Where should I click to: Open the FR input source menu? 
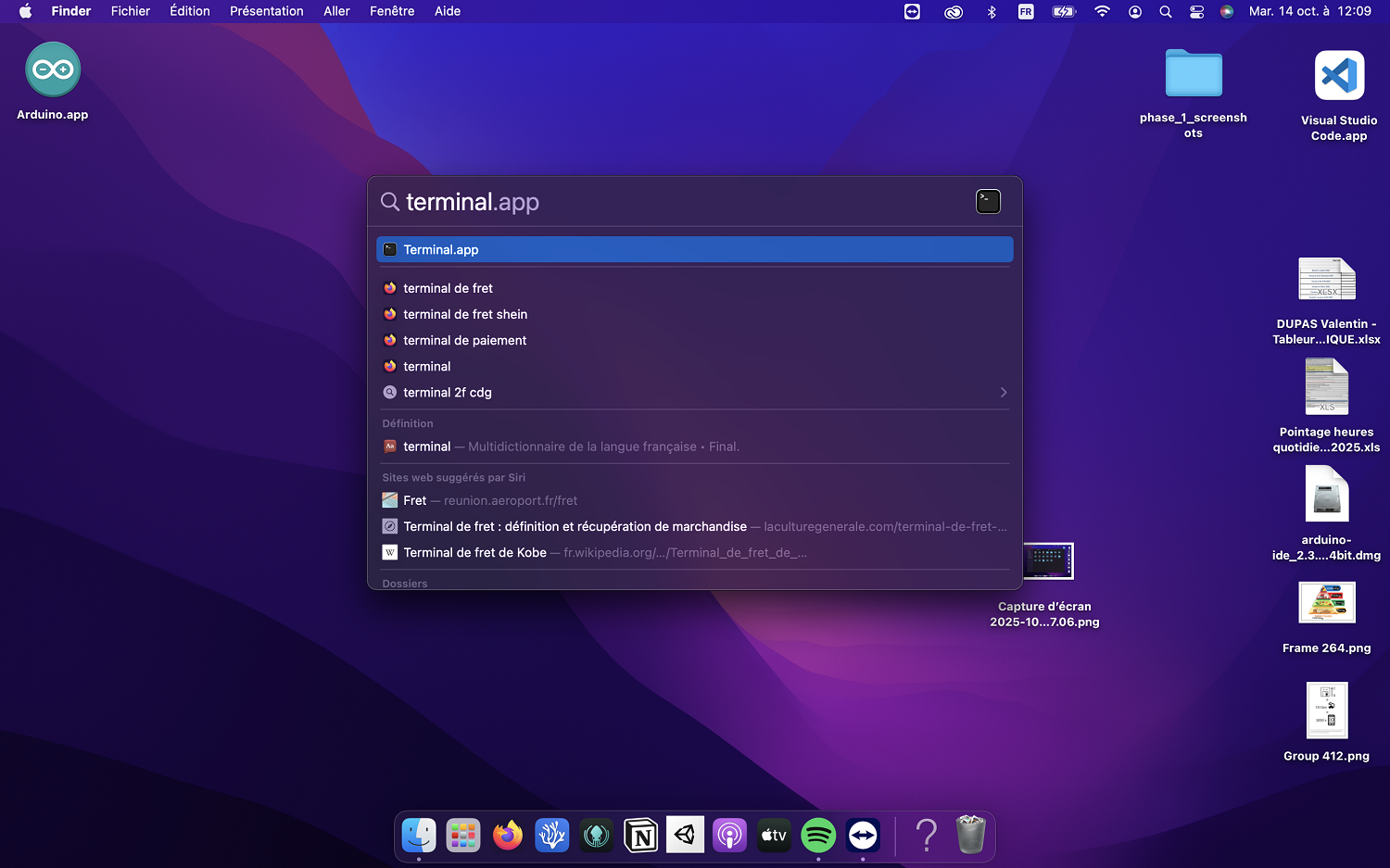click(1026, 12)
